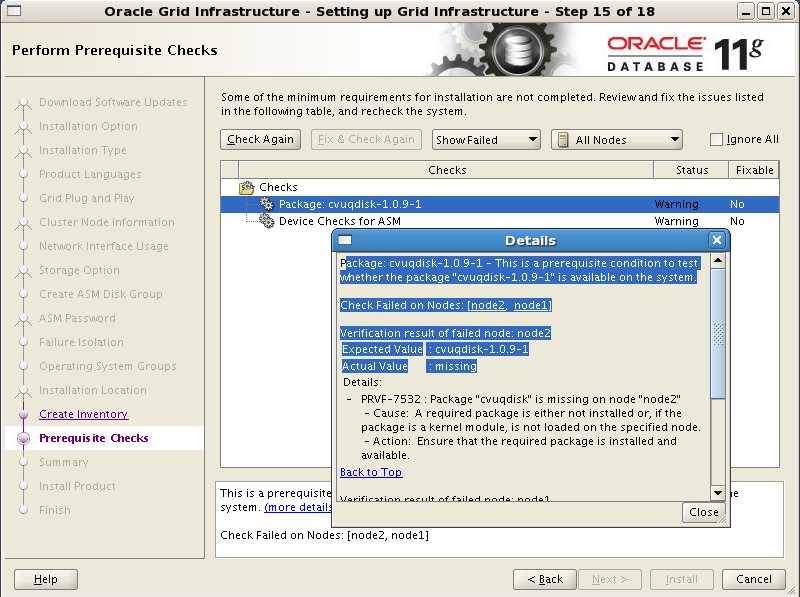Image resolution: width=800 pixels, height=597 pixels.
Task: Click the disabled Install button
Action: [x=682, y=579]
